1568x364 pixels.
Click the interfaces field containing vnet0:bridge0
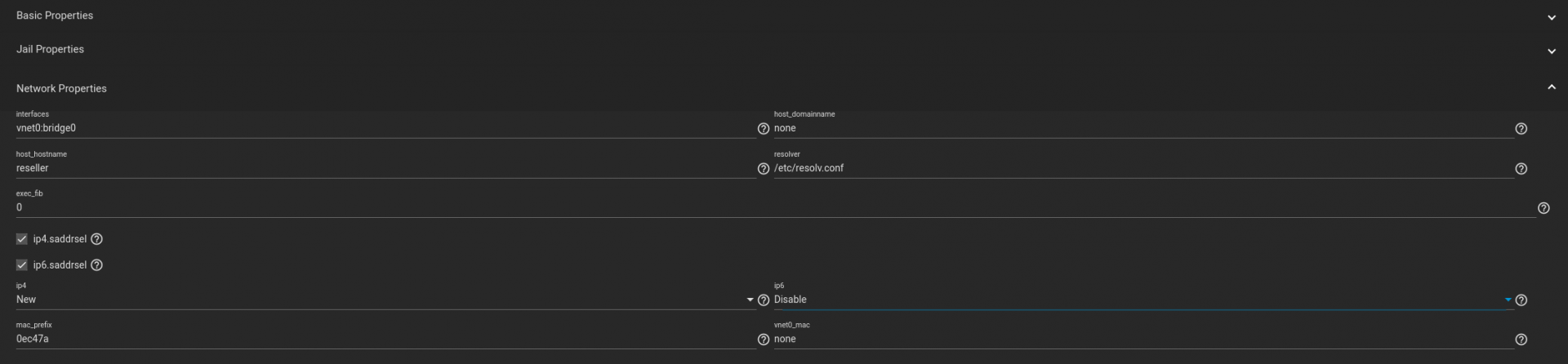tap(385, 128)
